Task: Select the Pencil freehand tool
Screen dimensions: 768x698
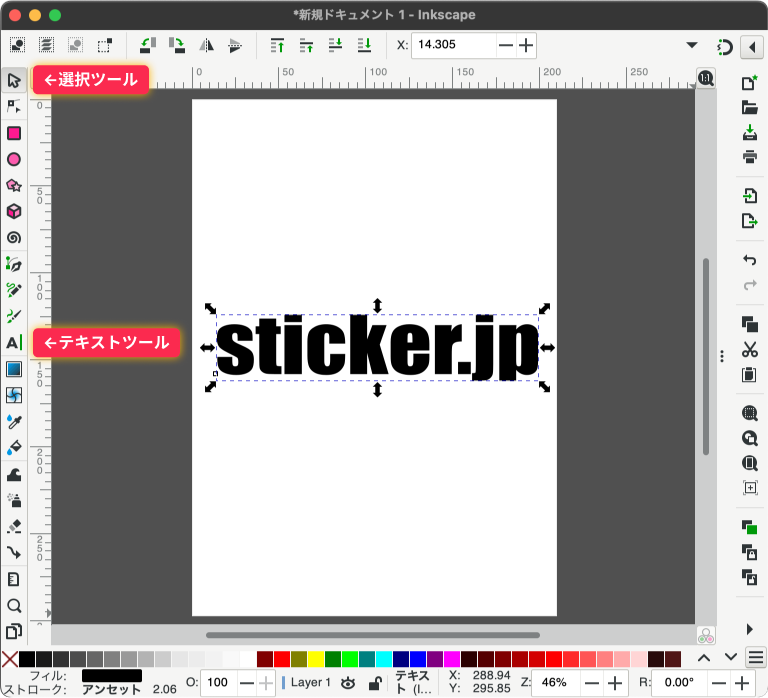Action: (x=14, y=290)
